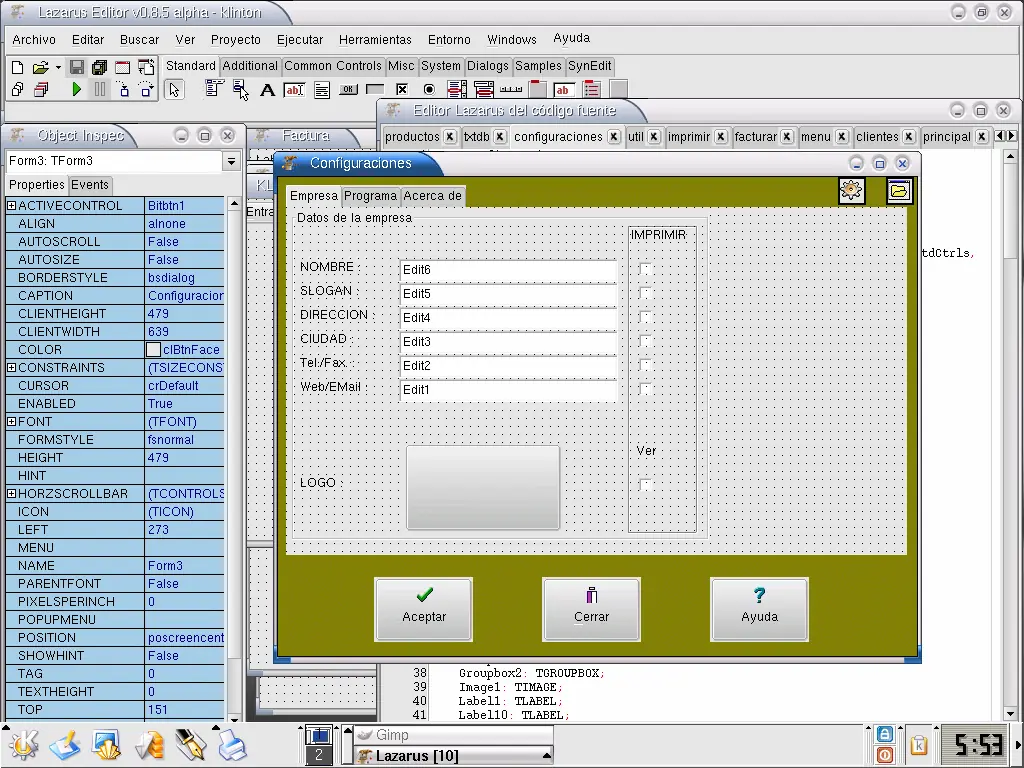The image size is (1024, 768).
Task: Click the Aceptar button
Action: point(424,608)
